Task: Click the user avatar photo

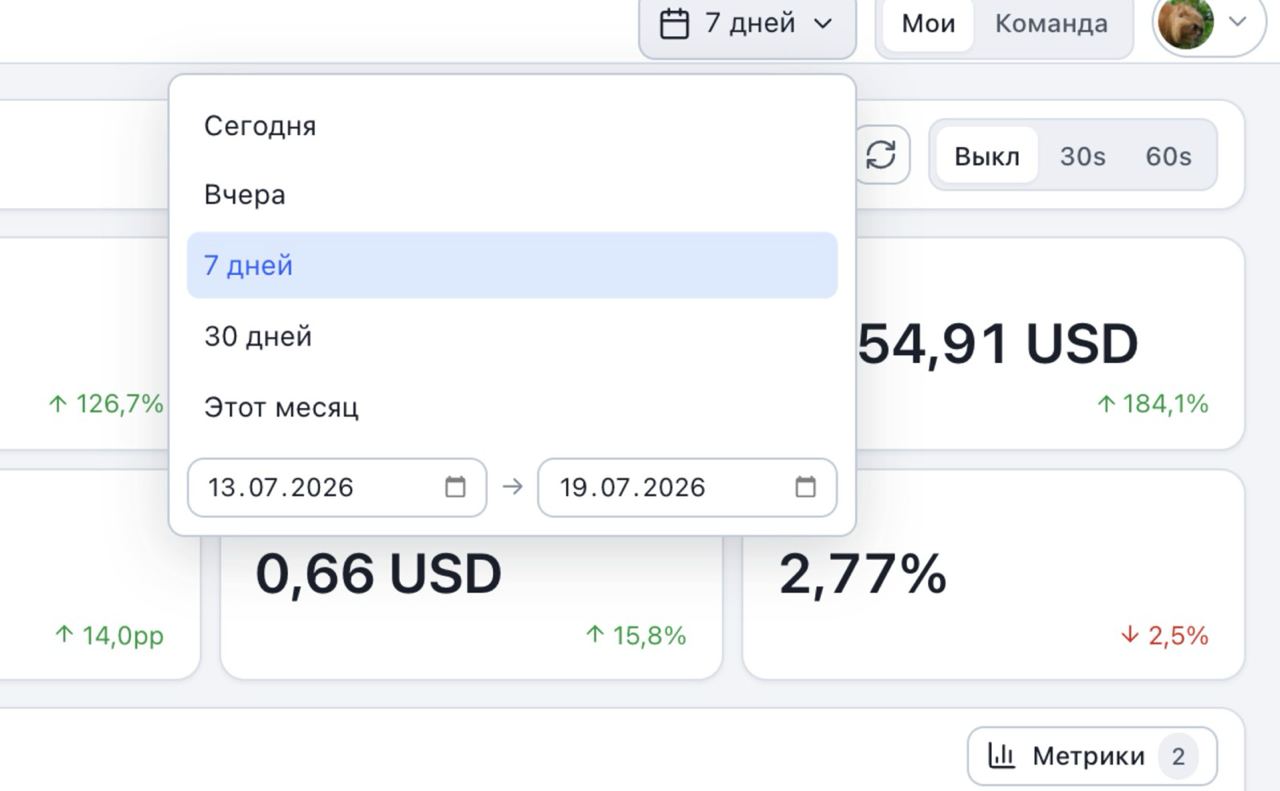Action: pos(1186,22)
